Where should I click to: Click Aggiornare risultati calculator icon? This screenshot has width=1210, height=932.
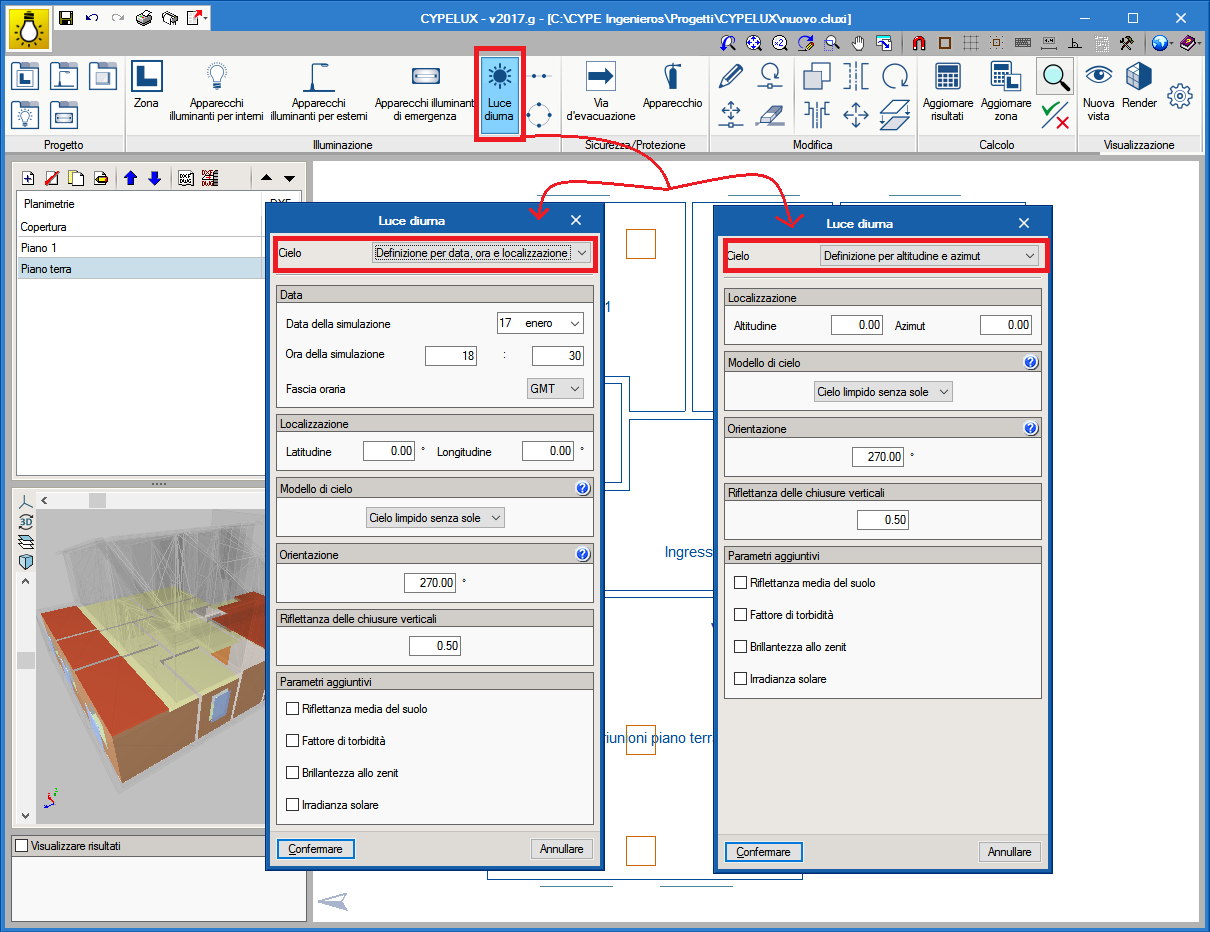(x=947, y=91)
